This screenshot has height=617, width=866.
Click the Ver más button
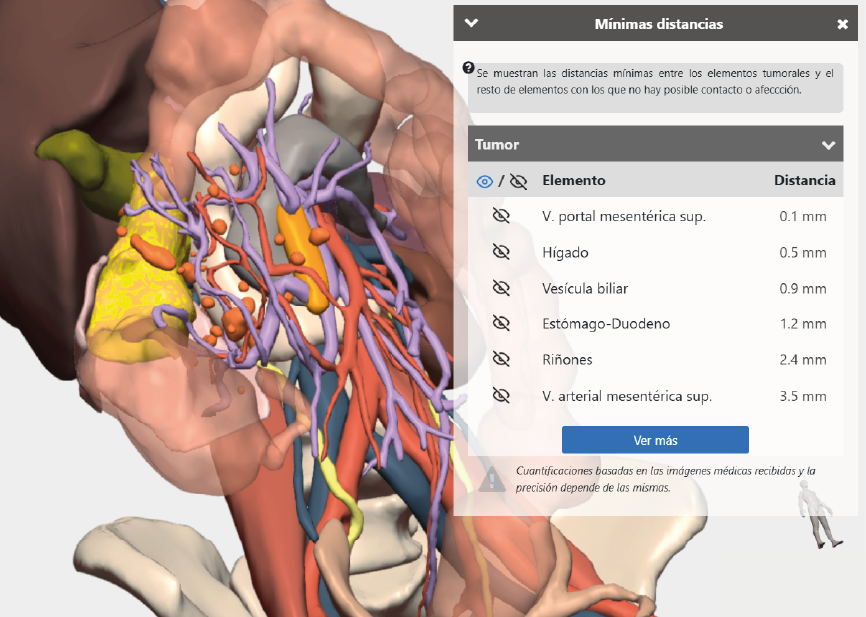(x=655, y=440)
